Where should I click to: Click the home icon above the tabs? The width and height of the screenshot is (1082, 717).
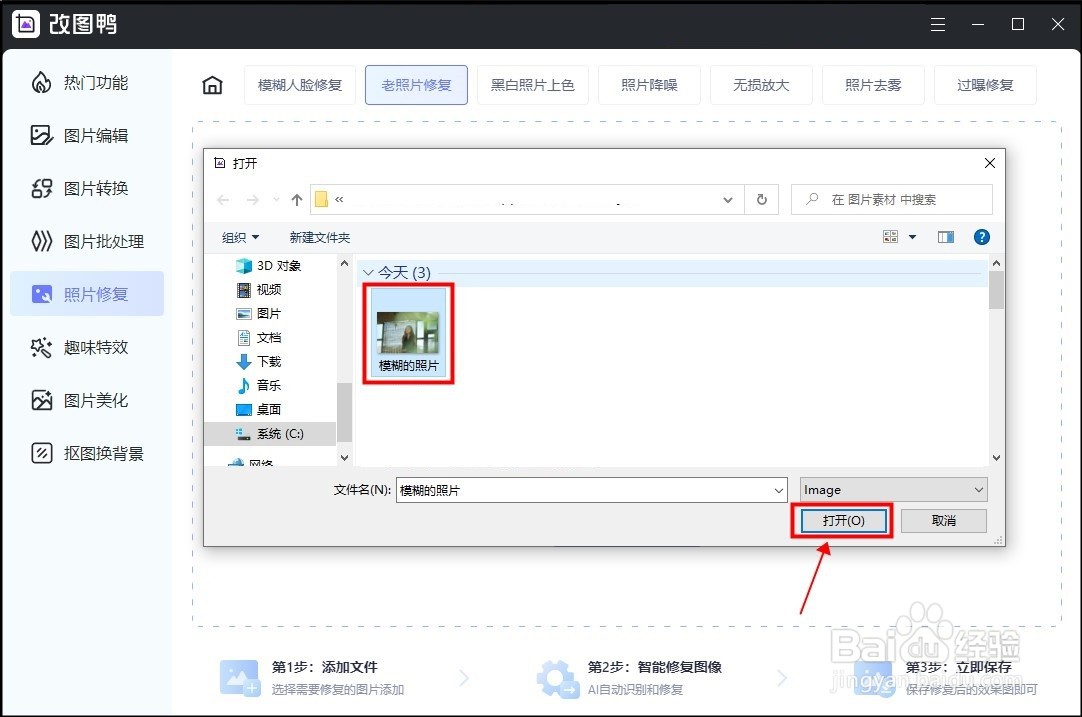212,85
